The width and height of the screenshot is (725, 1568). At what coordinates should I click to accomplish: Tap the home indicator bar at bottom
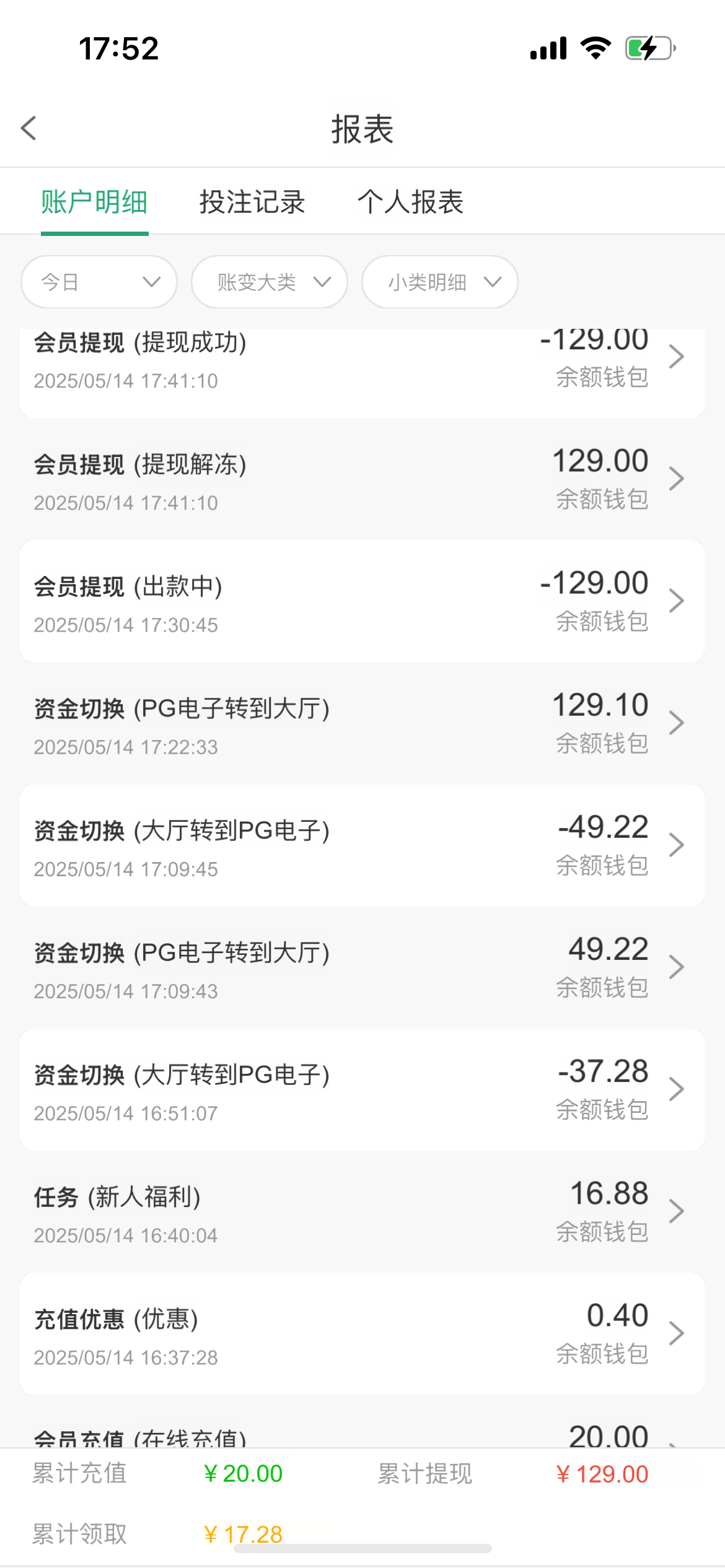click(362, 1549)
